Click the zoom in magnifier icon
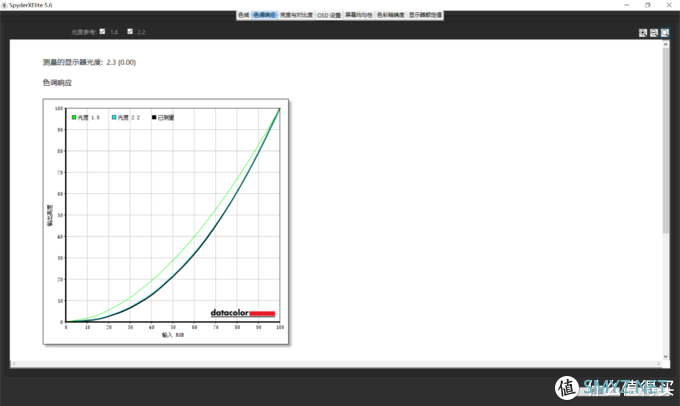 pos(643,33)
